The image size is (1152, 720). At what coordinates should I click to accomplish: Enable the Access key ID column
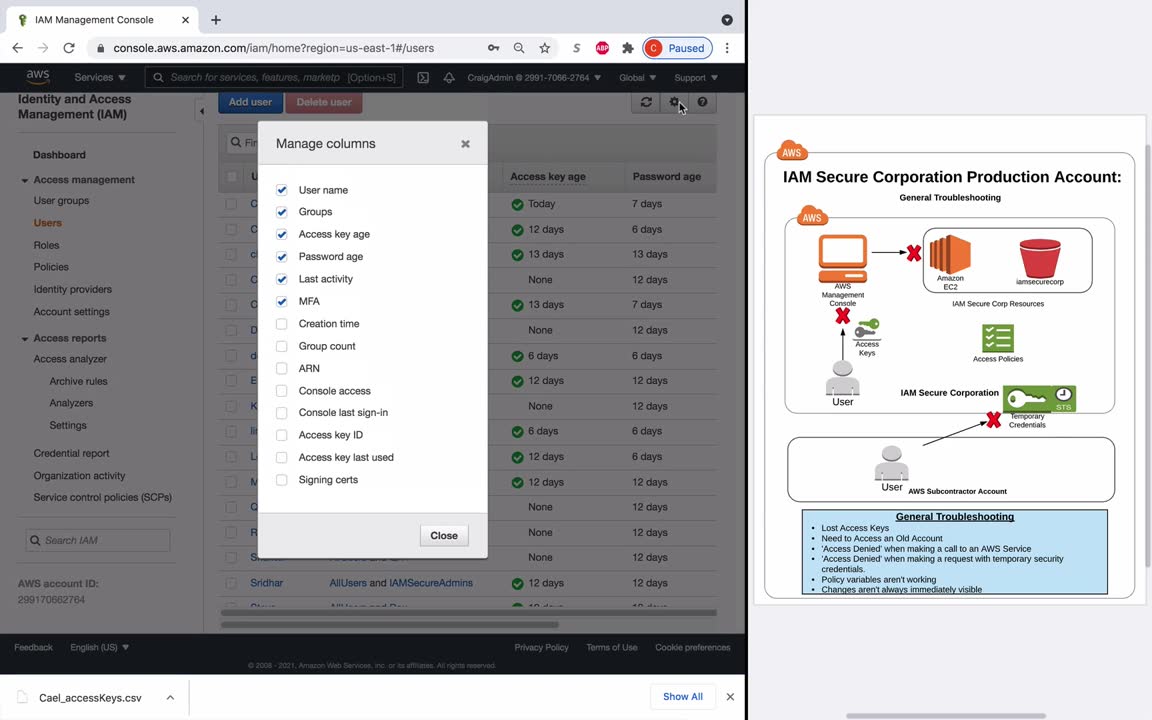coord(281,435)
